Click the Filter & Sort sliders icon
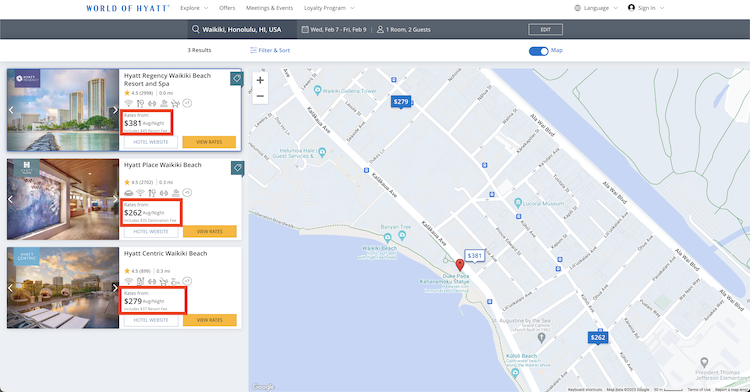 pos(253,50)
